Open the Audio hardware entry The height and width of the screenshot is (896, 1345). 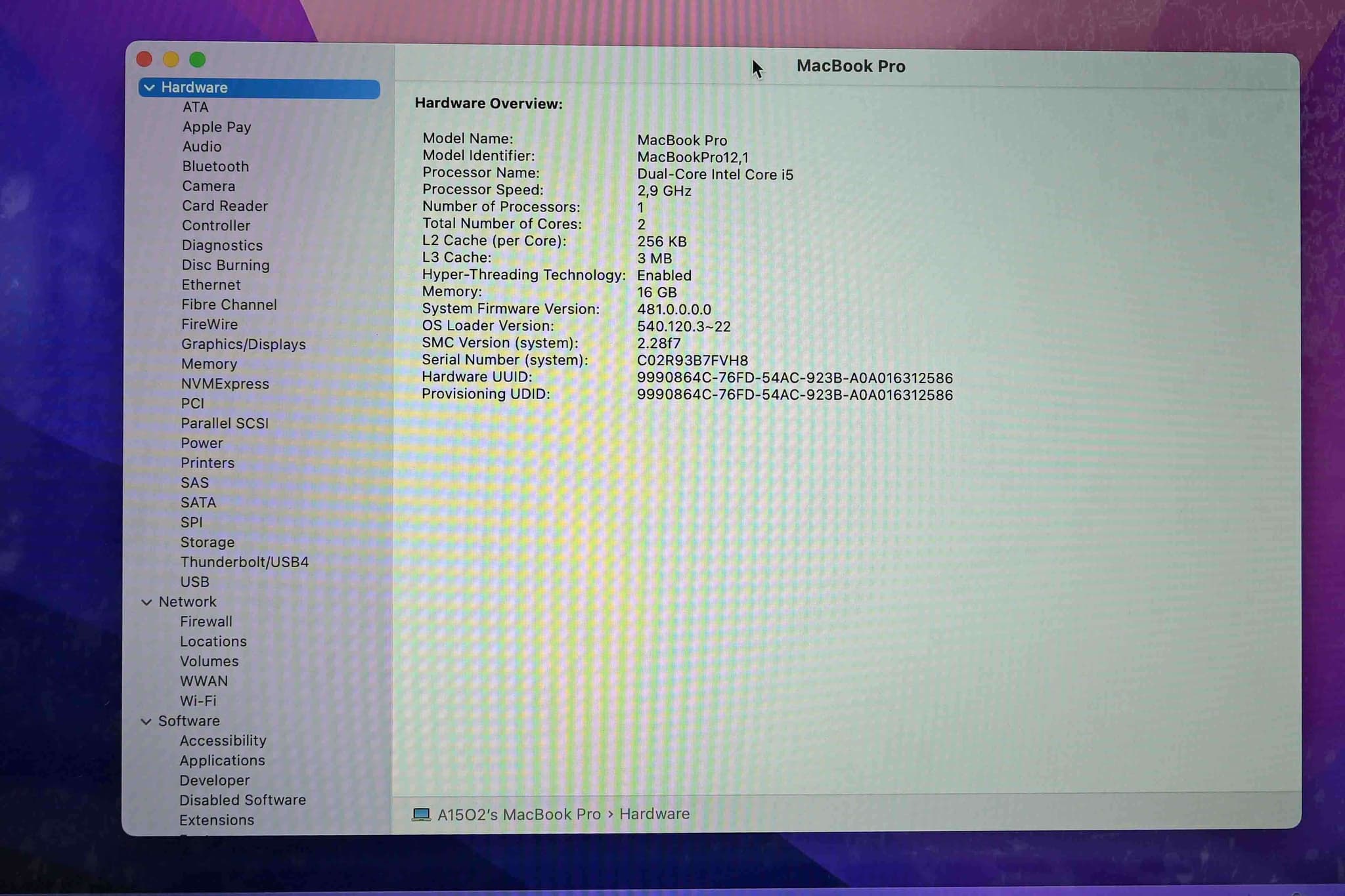click(202, 146)
